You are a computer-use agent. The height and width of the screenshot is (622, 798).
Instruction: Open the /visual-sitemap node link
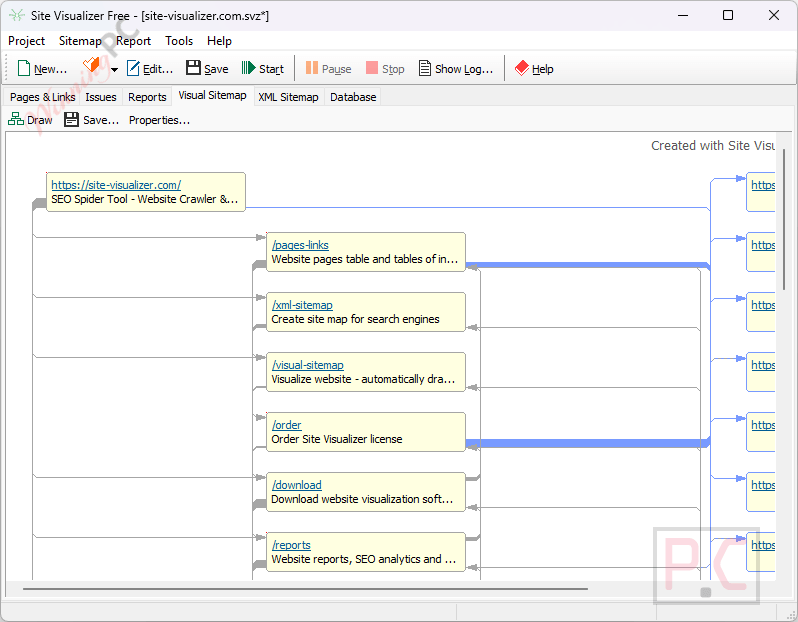(308, 365)
